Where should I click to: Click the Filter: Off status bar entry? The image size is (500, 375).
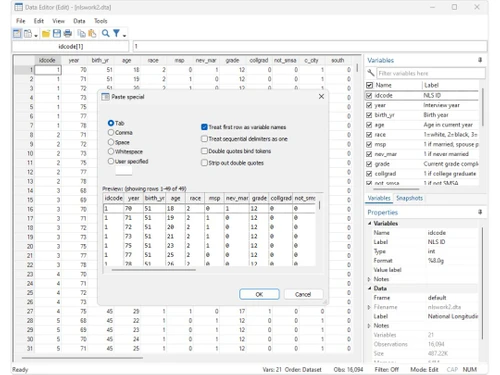coord(387,369)
